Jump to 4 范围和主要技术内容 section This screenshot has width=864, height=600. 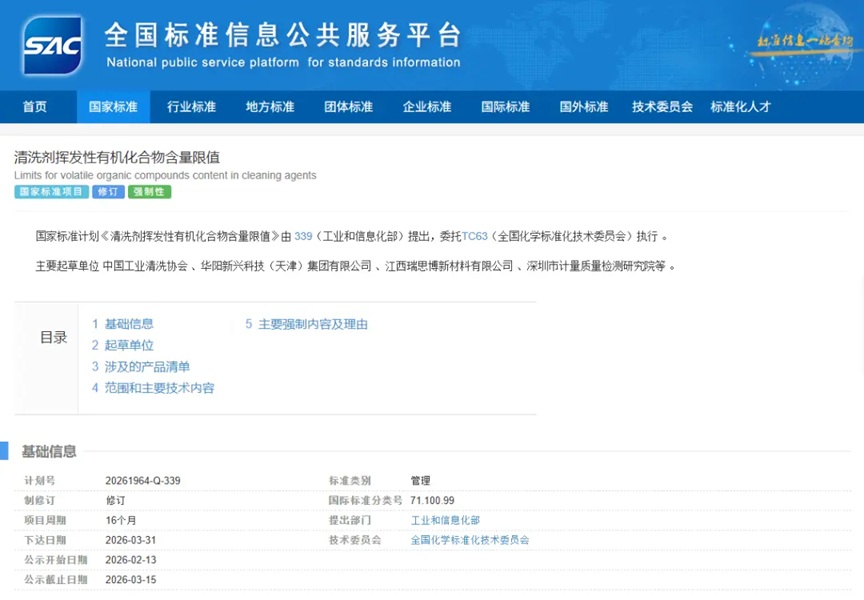click(x=153, y=388)
